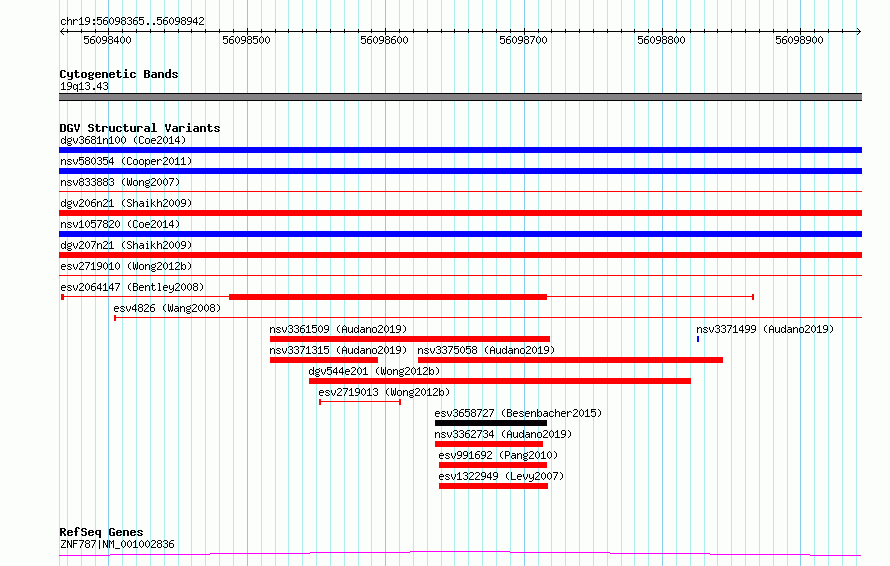
Task: Click the thin red span under esv2719013
Action: coord(360,402)
